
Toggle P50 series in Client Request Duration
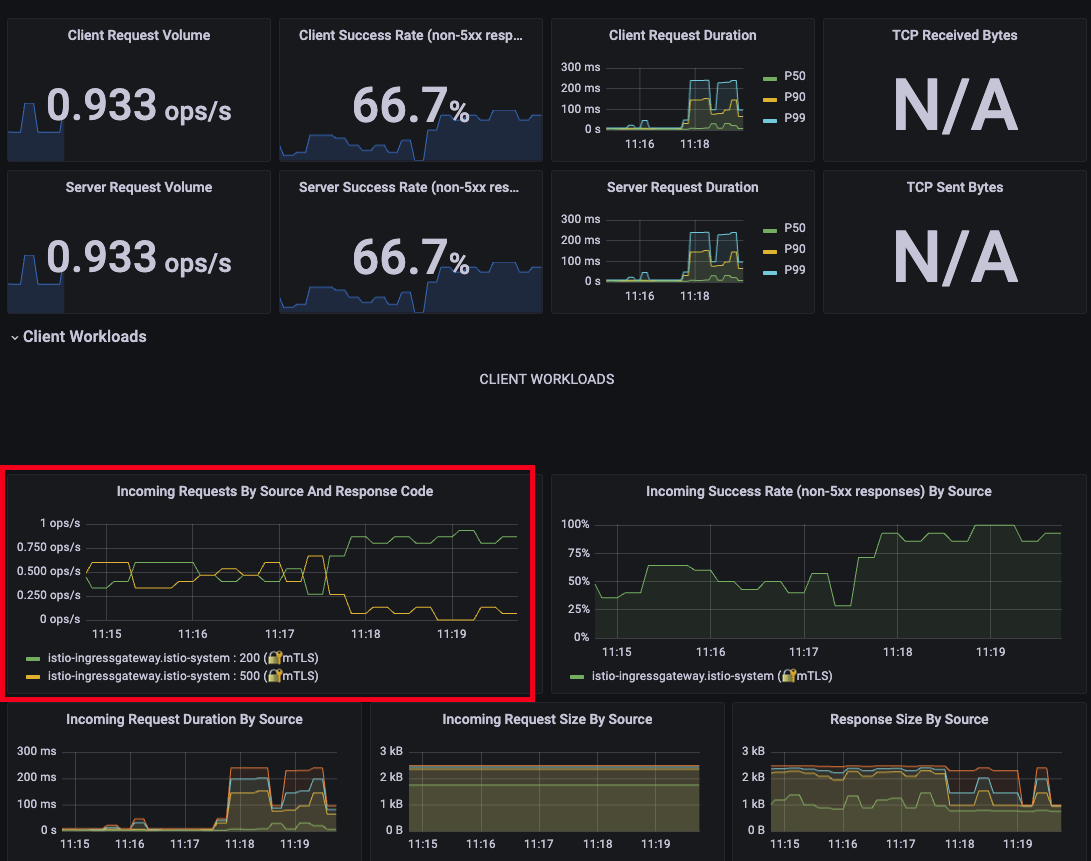coord(795,76)
